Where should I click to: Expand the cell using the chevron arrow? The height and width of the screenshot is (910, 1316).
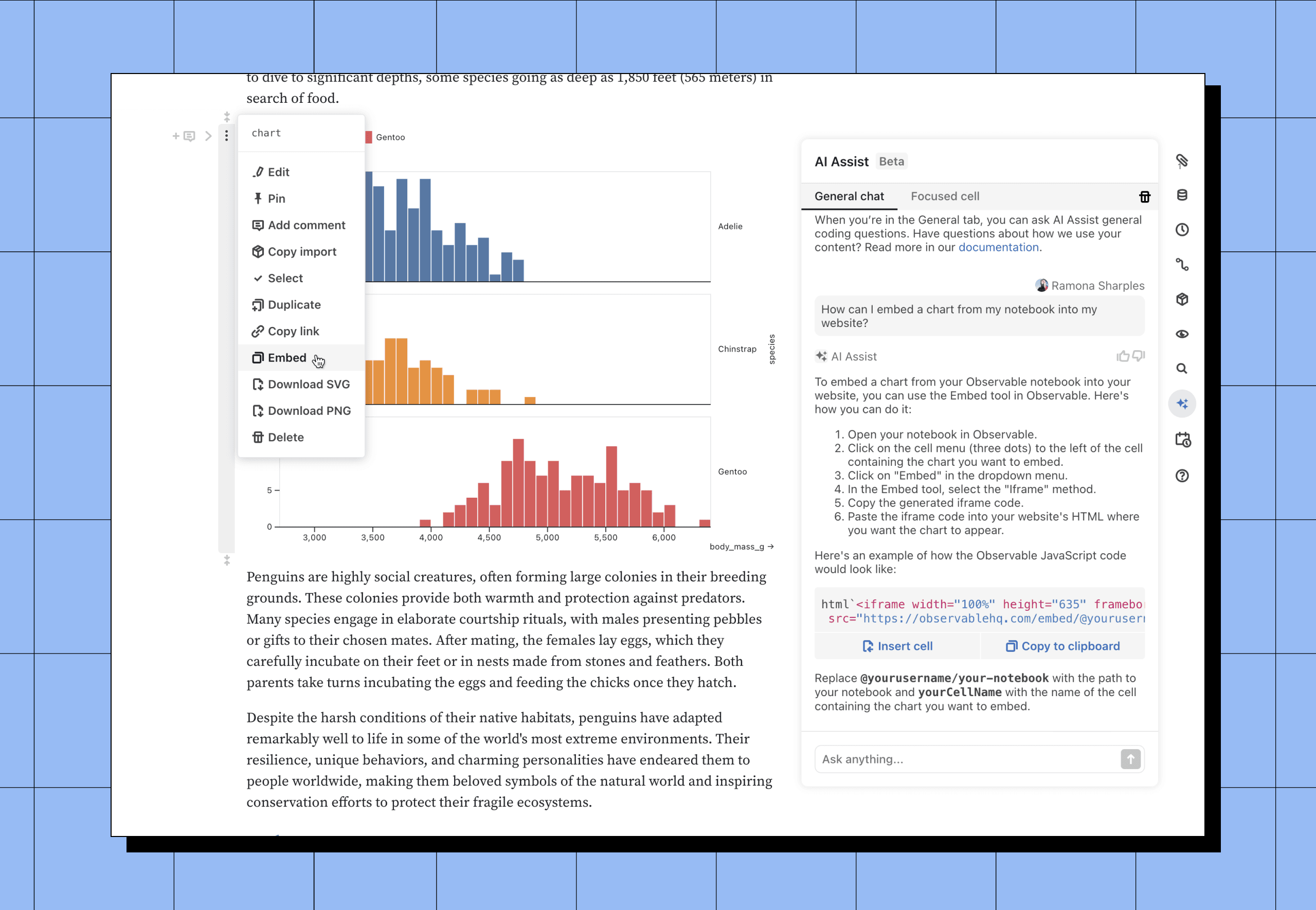click(208, 136)
